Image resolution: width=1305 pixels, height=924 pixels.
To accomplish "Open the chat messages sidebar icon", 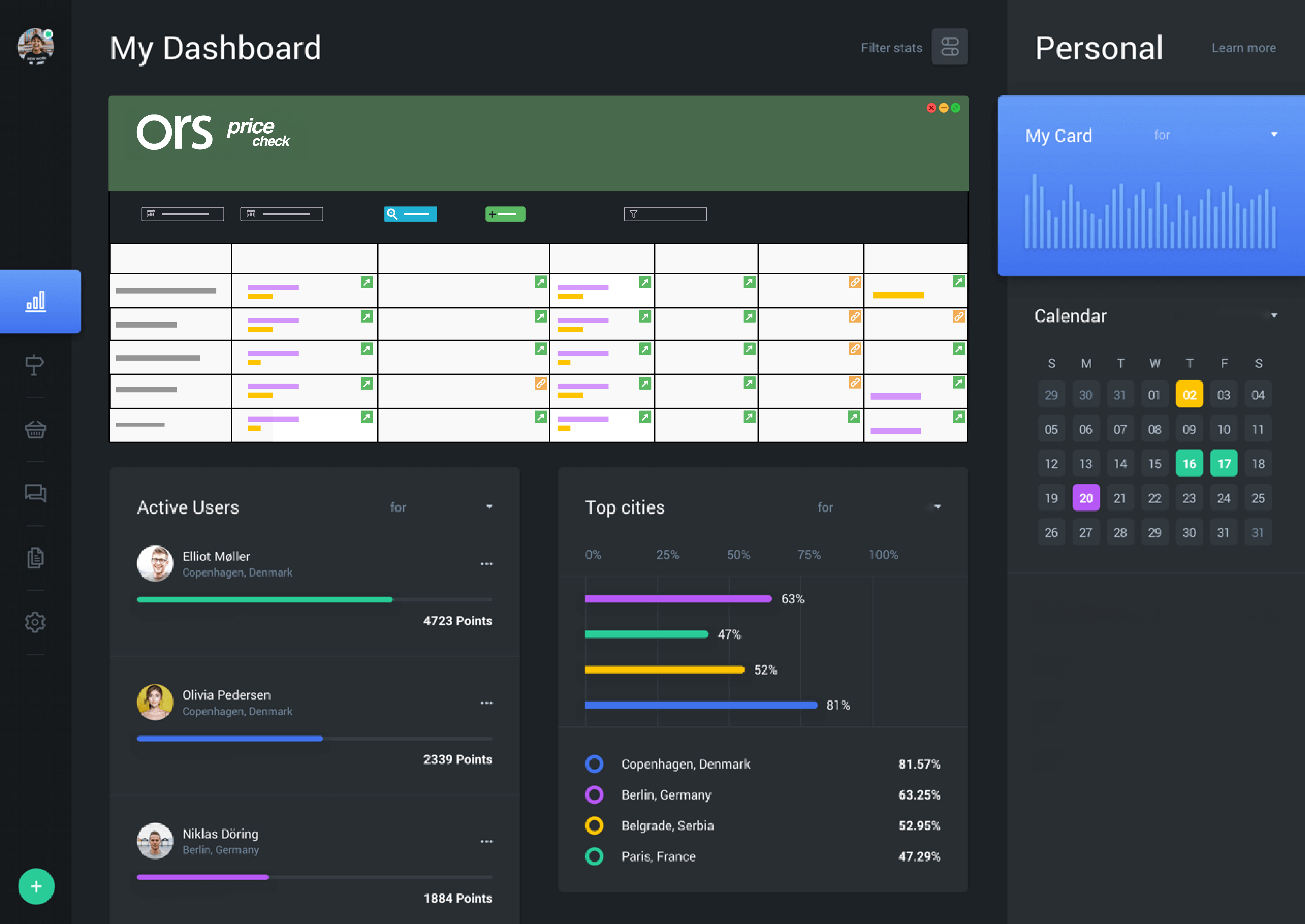I will point(35,493).
